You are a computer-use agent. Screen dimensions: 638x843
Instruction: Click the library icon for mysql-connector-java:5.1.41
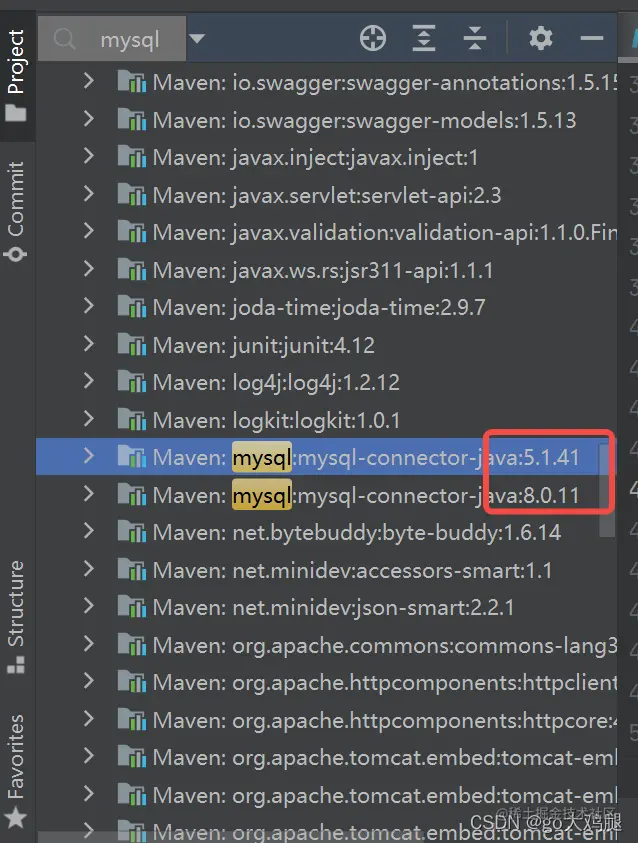coord(132,456)
